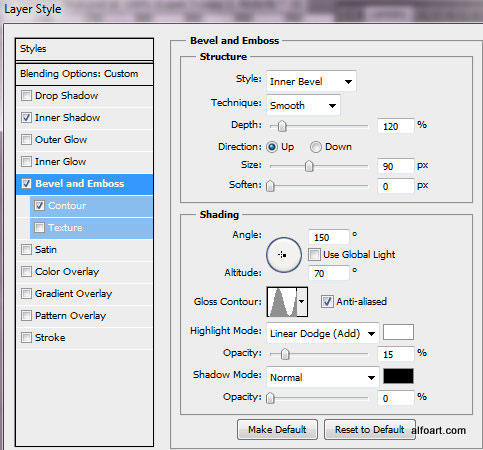
Task: Click the white highlight color swatch
Action: pyautogui.click(x=398, y=332)
